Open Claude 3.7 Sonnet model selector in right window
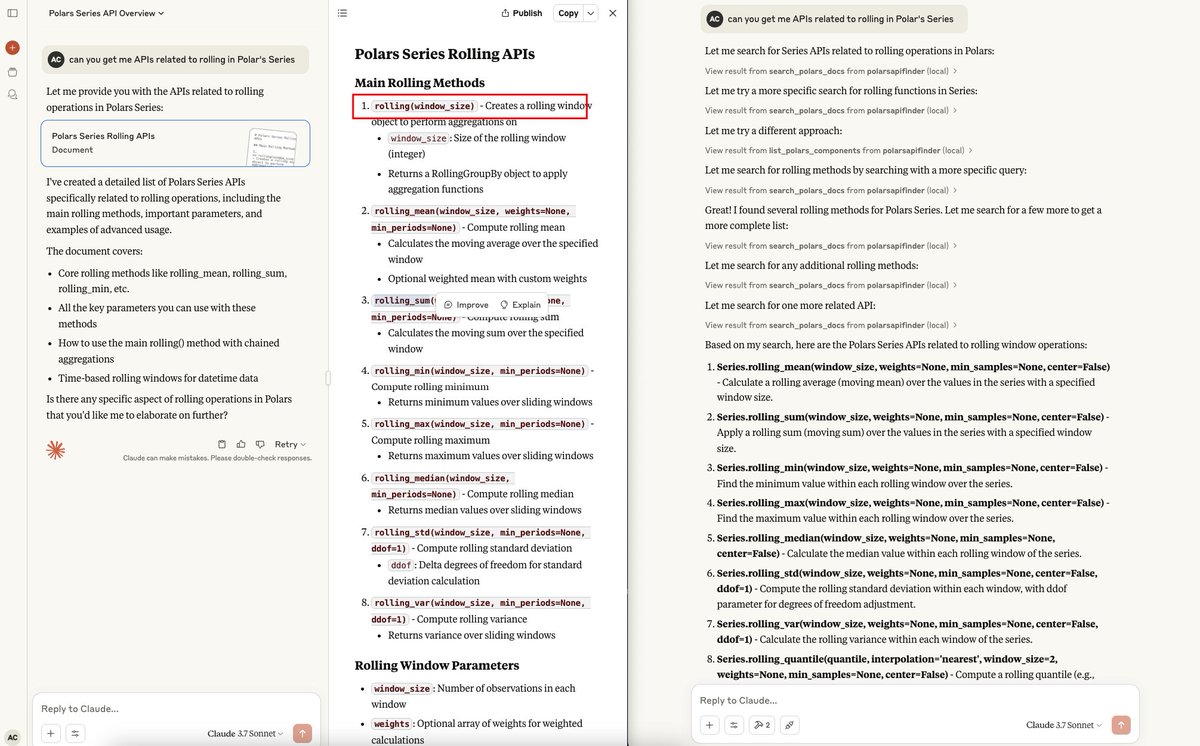 pyautogui.click(x=1065, y=725)
